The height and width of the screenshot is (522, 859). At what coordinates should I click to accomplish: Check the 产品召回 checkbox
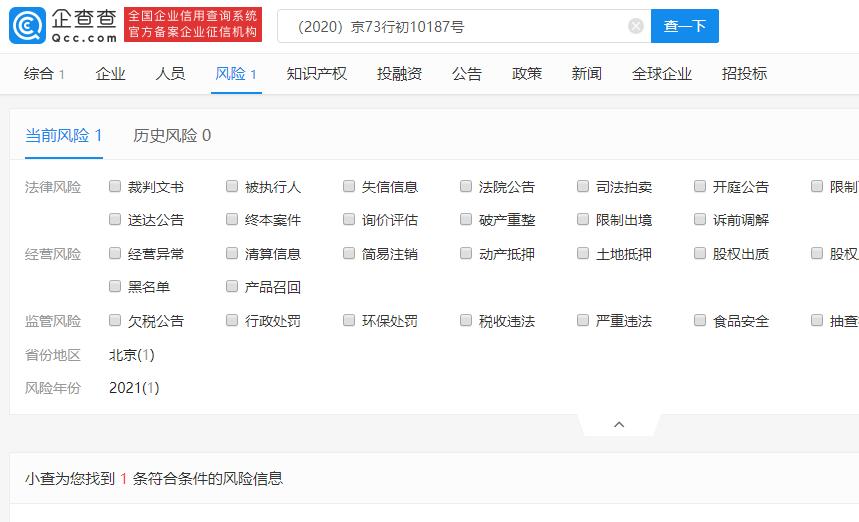pos(232,286)
